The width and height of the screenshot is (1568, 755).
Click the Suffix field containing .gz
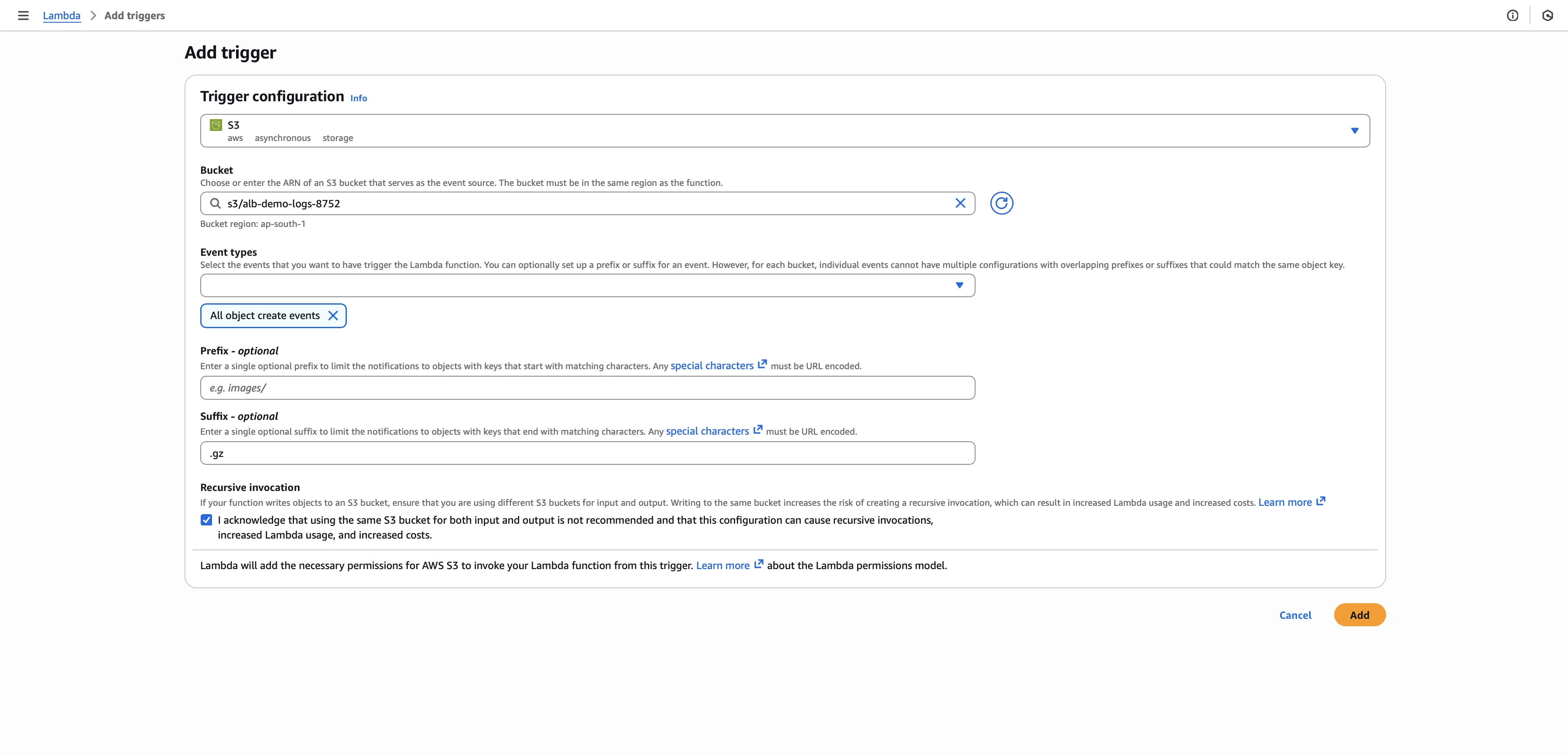[x=587, y=453]
